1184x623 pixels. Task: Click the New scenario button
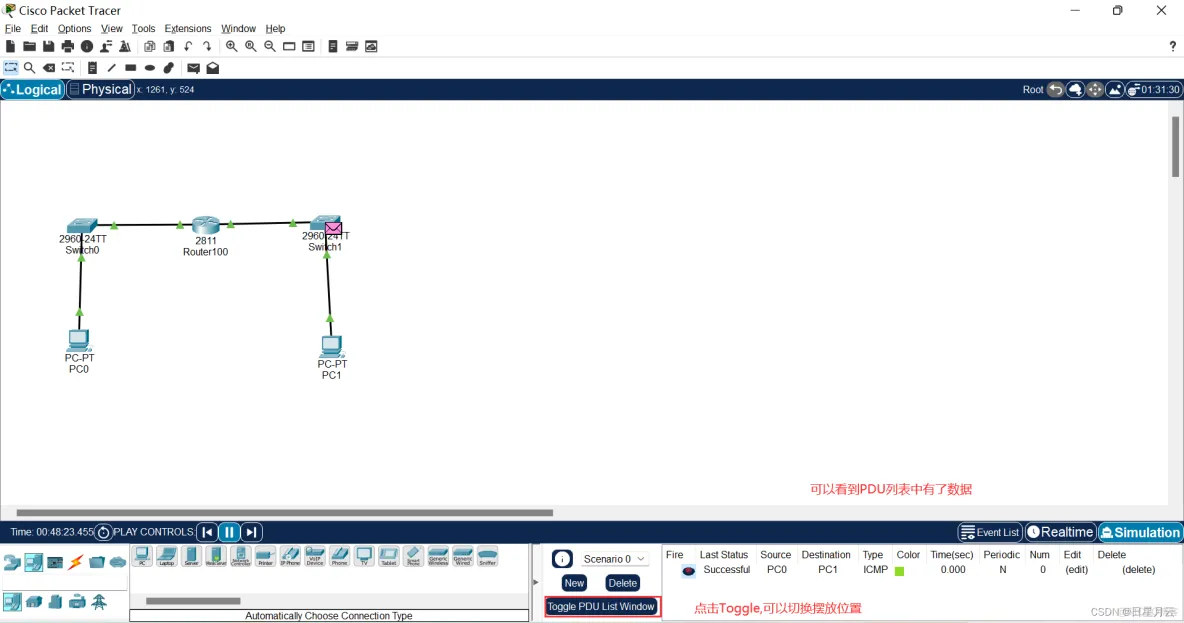(x=574, y=583)
